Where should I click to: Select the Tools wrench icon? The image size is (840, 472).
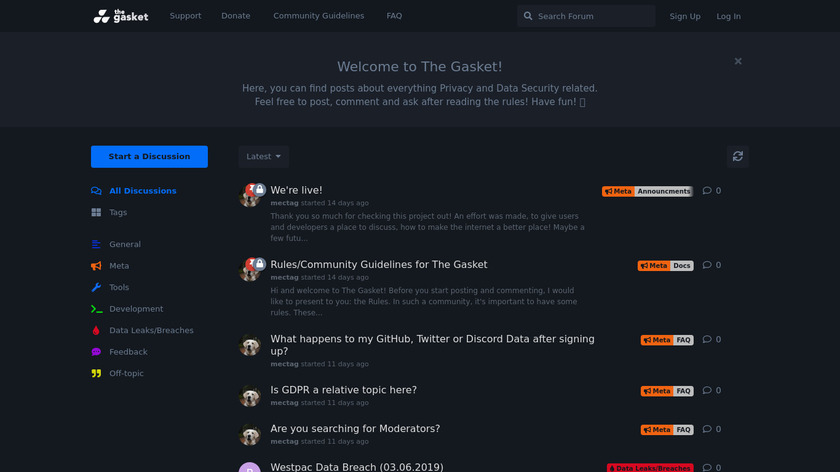pos(96,287)
